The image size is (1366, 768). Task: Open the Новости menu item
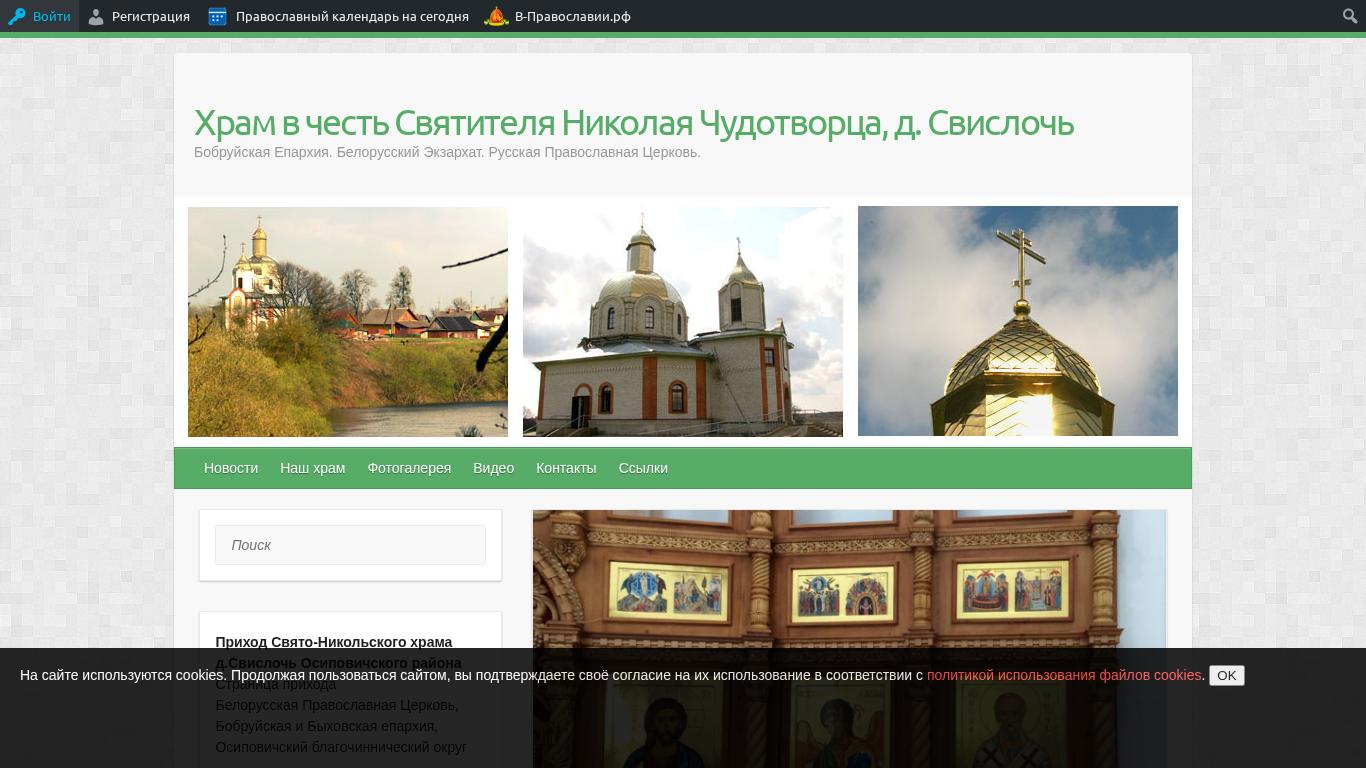click(231, 468)
